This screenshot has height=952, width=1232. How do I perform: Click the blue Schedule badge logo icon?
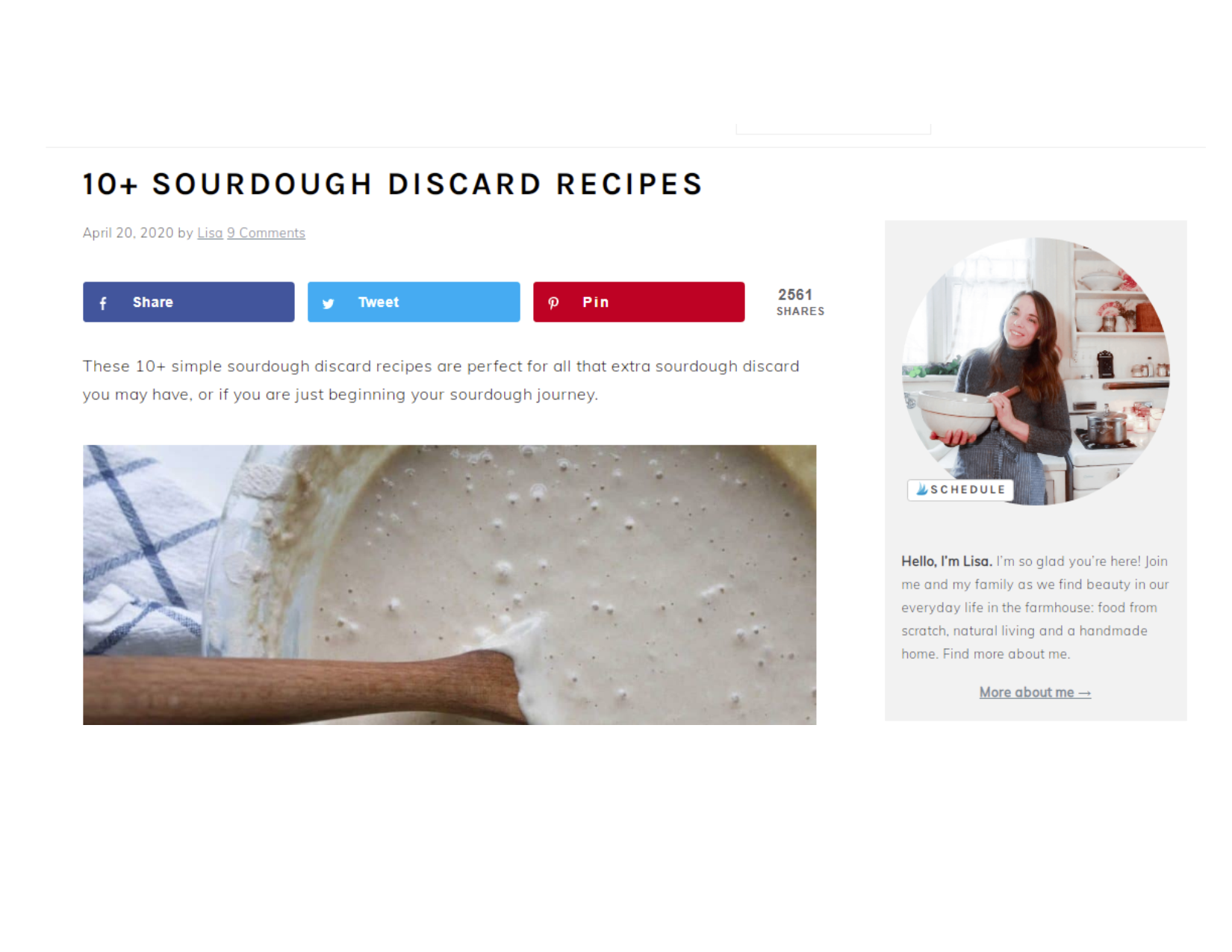coord(922,490)
